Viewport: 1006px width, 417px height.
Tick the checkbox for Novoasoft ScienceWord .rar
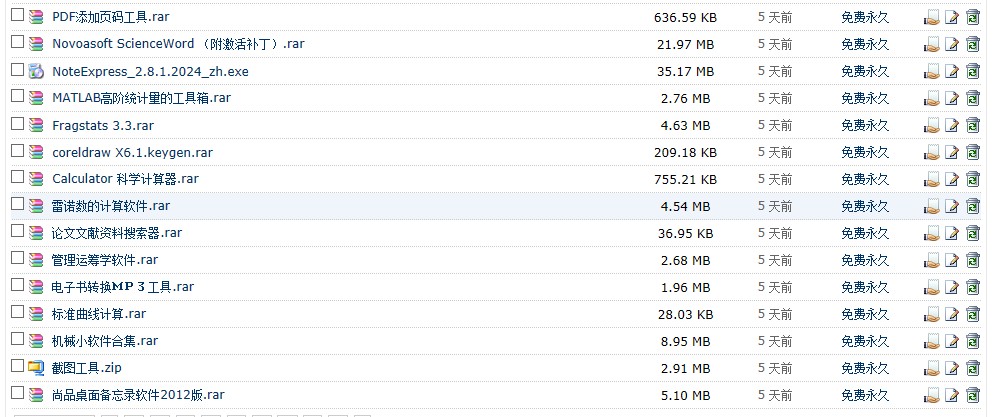[x=17, y=43]
